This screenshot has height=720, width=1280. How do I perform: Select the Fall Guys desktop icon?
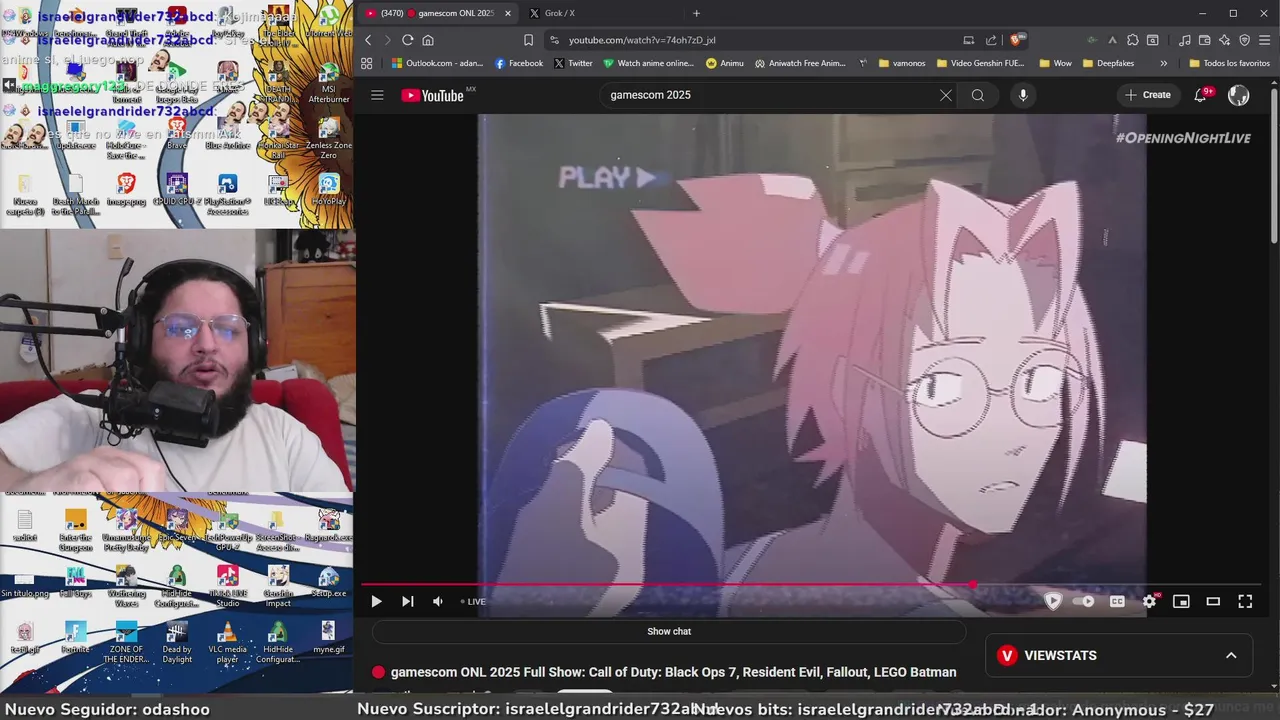75,581
